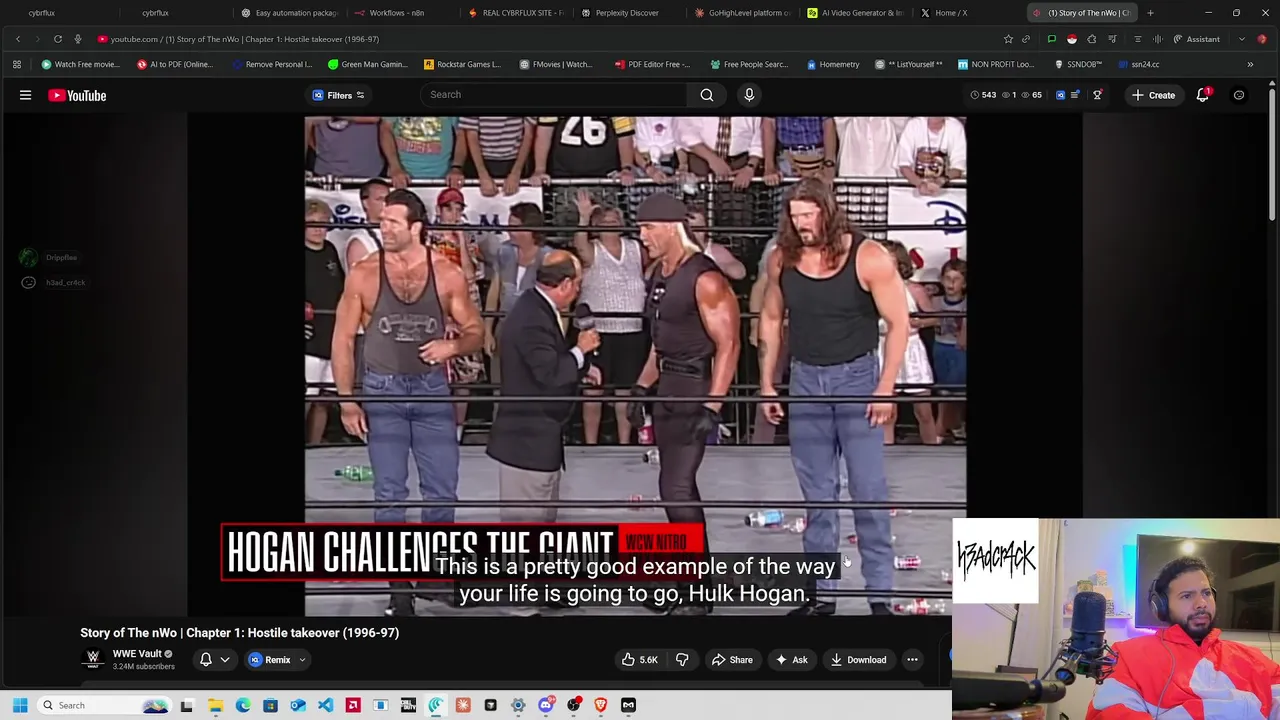
Task: Open WWE Vault channel name link
Action: click(x=137, y=654)
